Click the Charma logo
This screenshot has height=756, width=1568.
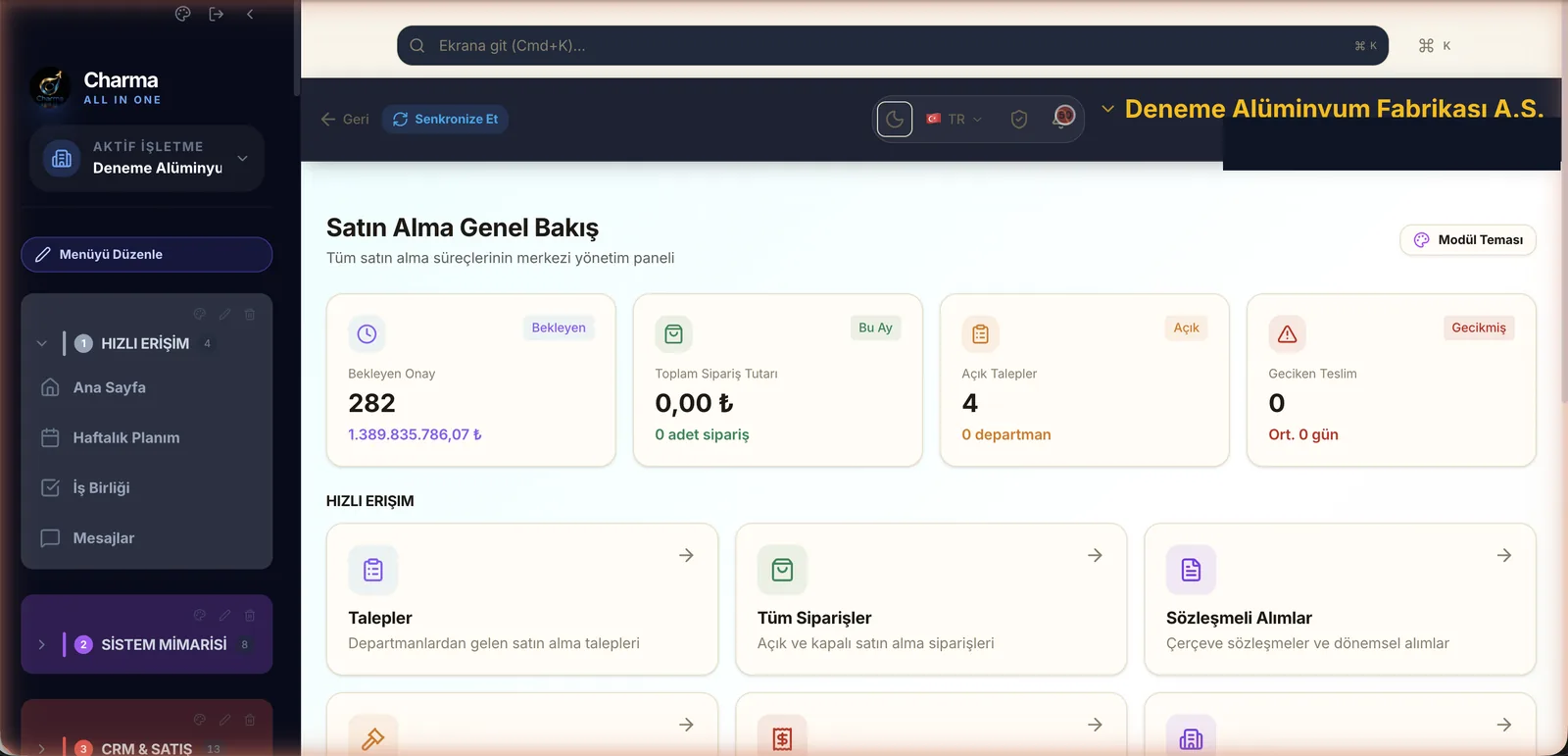50,87
